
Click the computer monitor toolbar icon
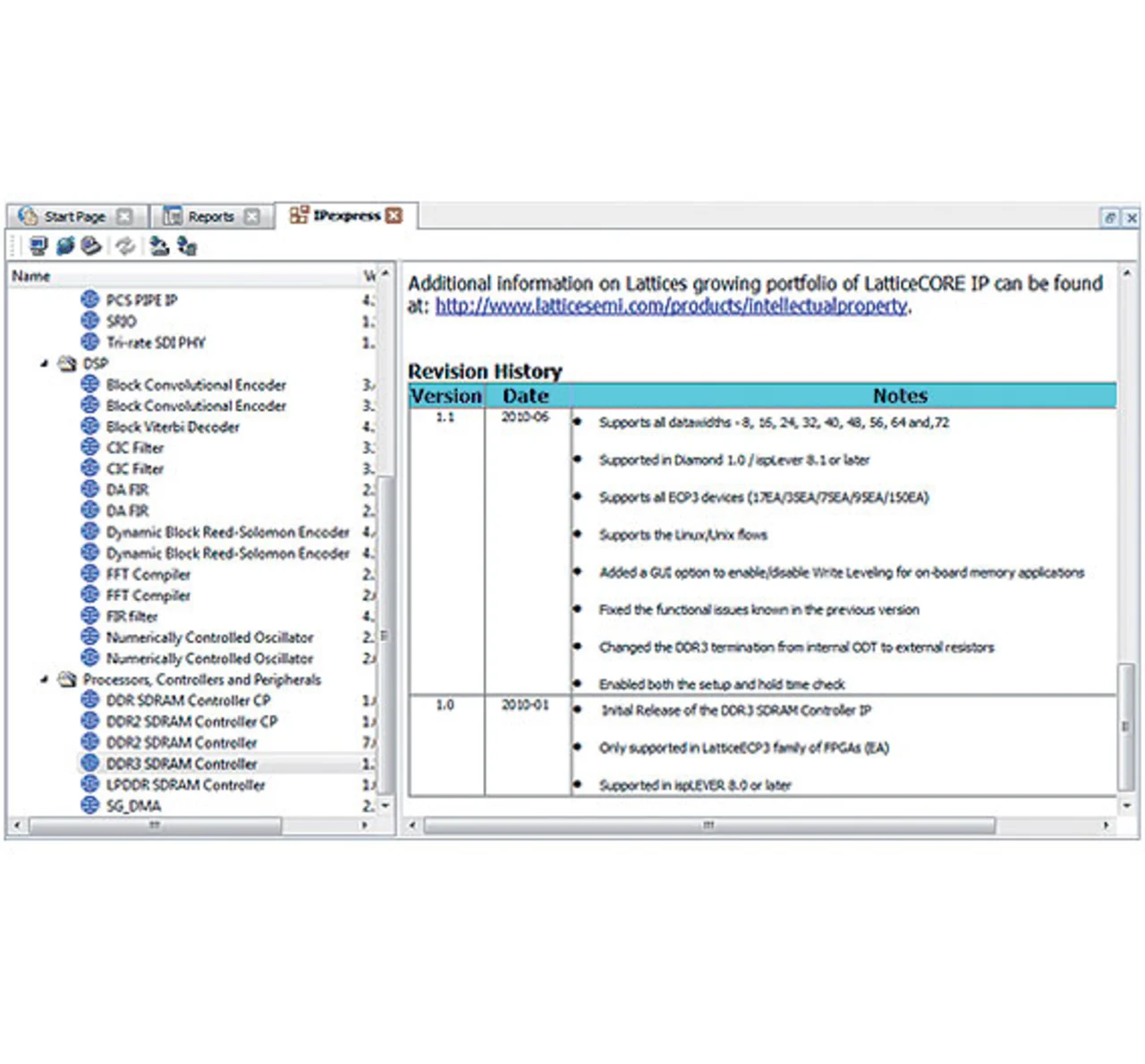(x=38, y=245)
